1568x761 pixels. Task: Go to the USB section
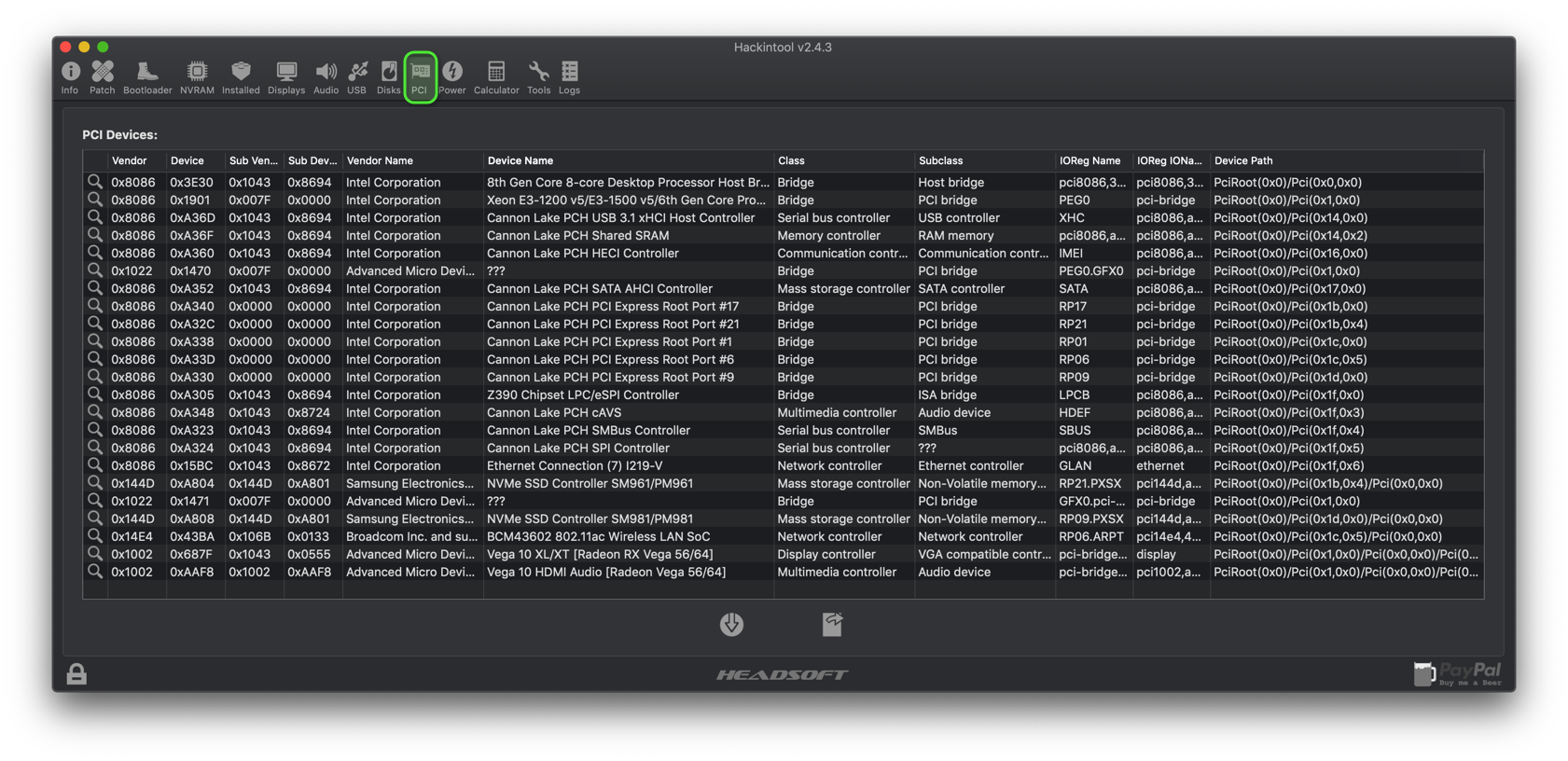click(x=357, y=76)
